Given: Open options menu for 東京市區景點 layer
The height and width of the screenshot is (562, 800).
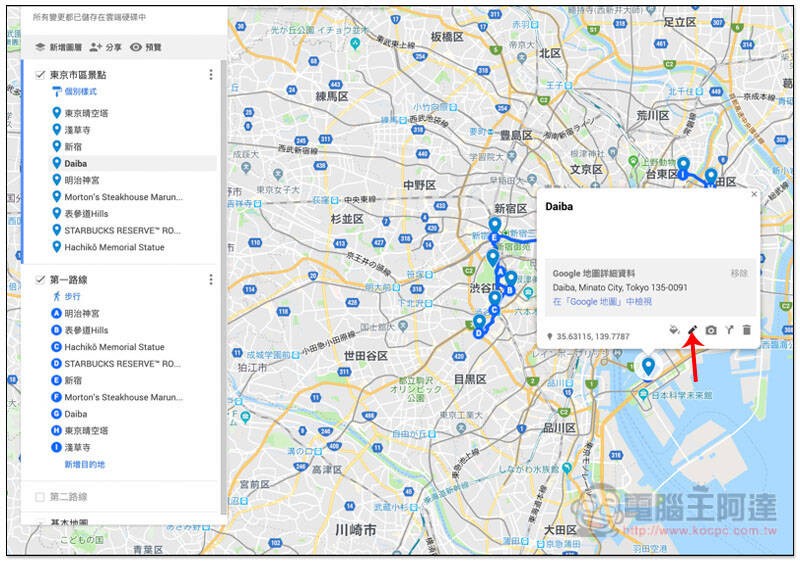Looking at the screenshot, I should click(x=211, y=75).
